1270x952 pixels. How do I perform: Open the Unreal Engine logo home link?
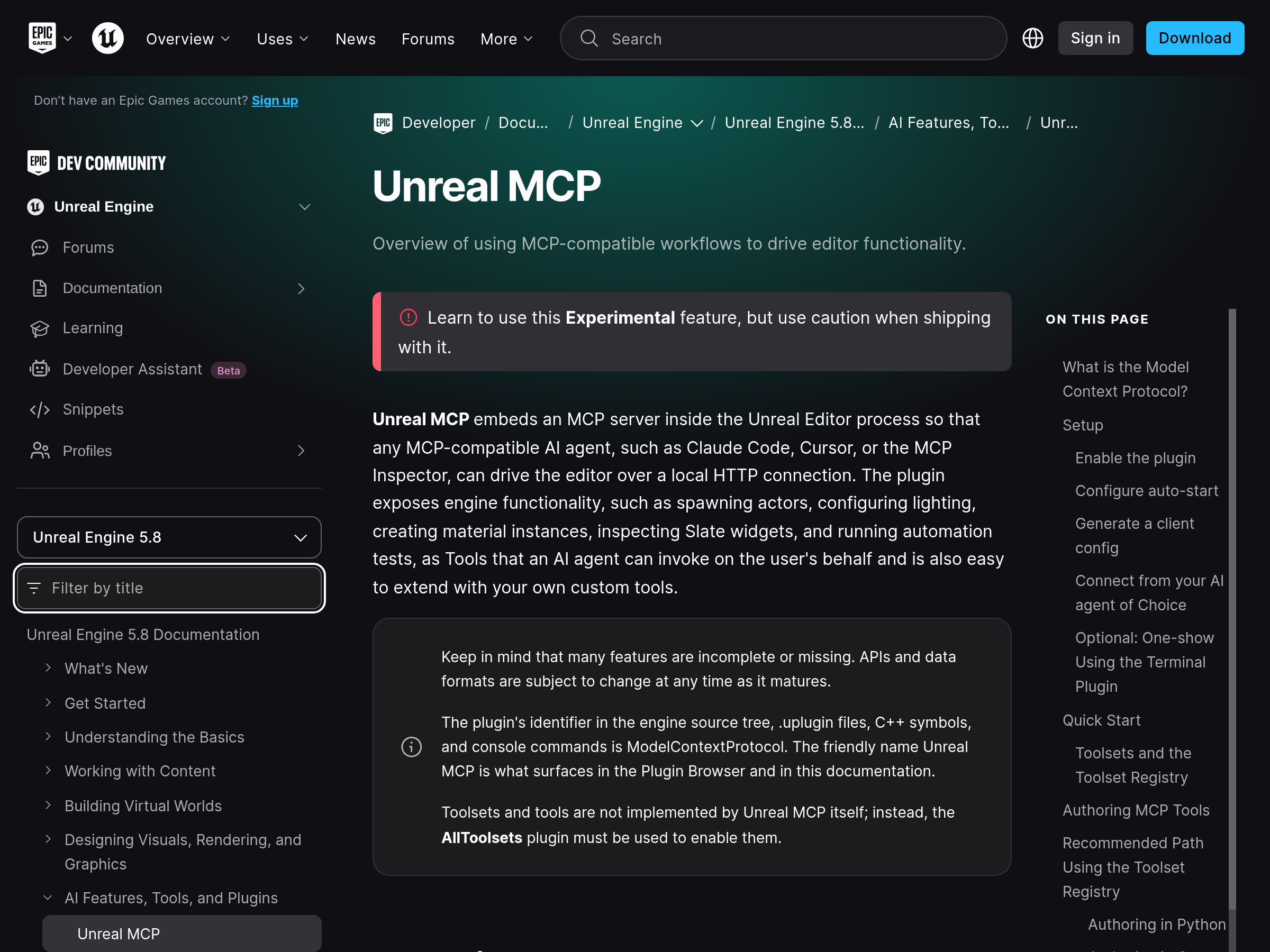click(108, 39)
